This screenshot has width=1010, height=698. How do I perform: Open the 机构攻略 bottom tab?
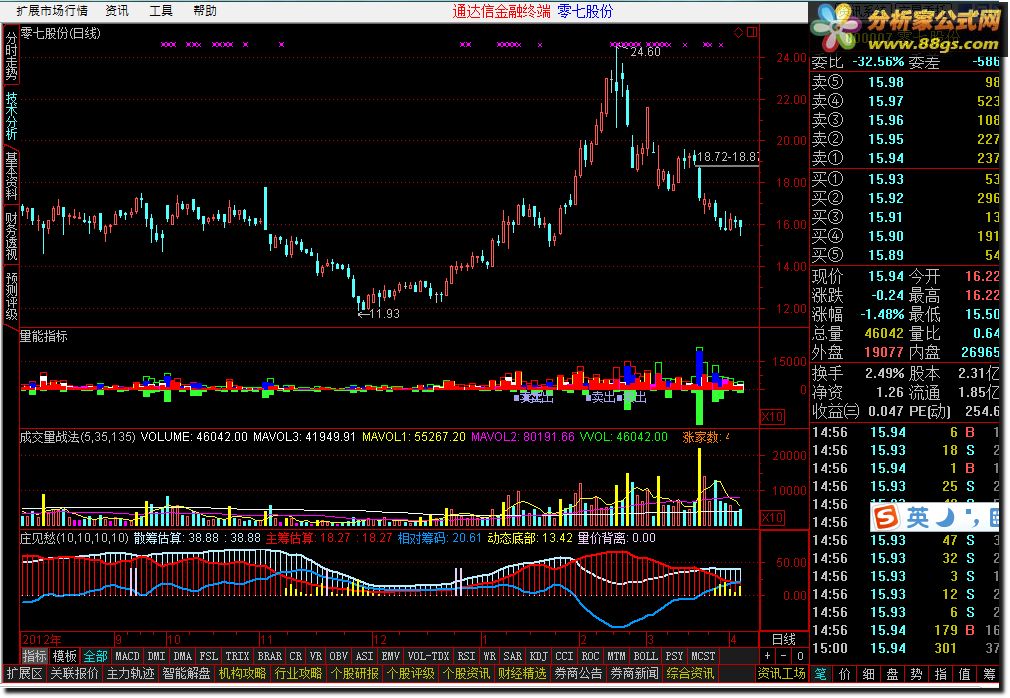point(242,674)
